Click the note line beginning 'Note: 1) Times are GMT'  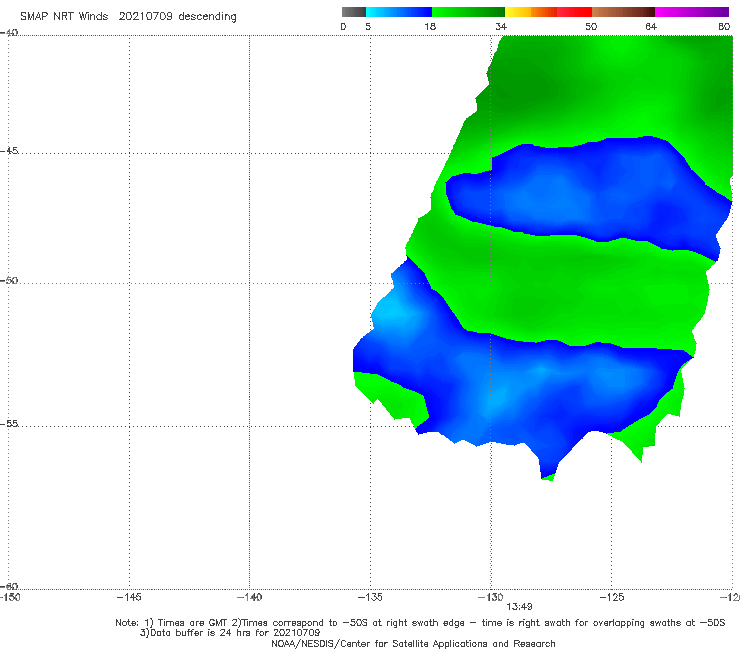coord(420,623)
